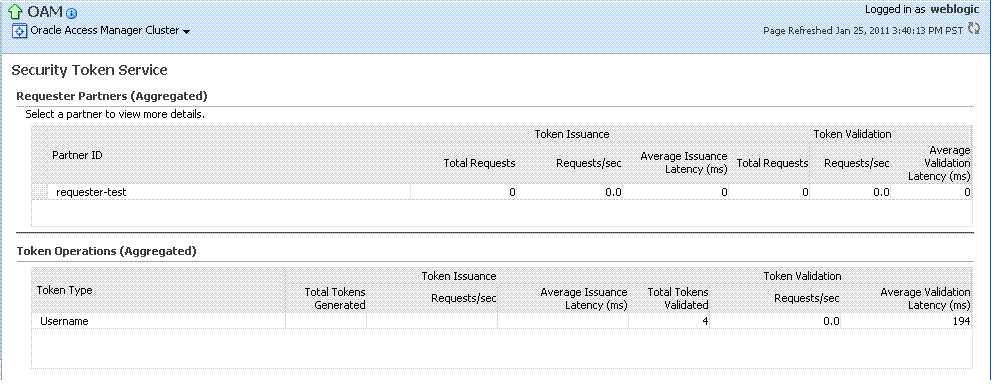Screen dimensions: 996x386
Task: Click the Token Type column header
Action: click(64, 290)
